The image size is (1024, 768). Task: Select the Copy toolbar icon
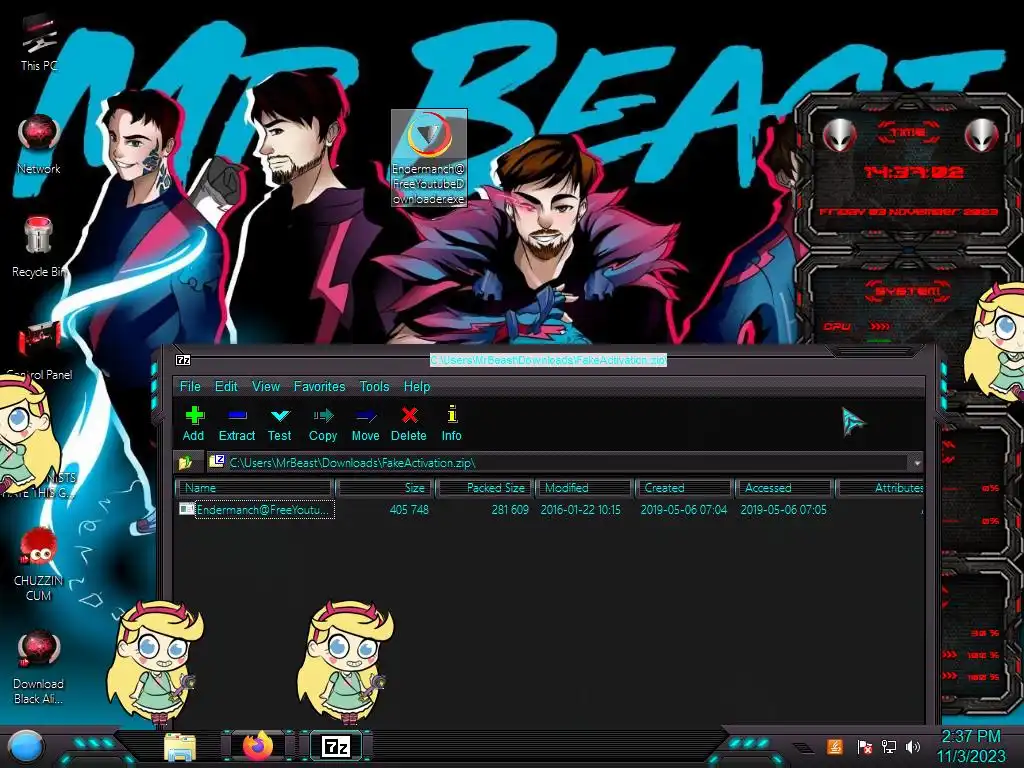323,423
